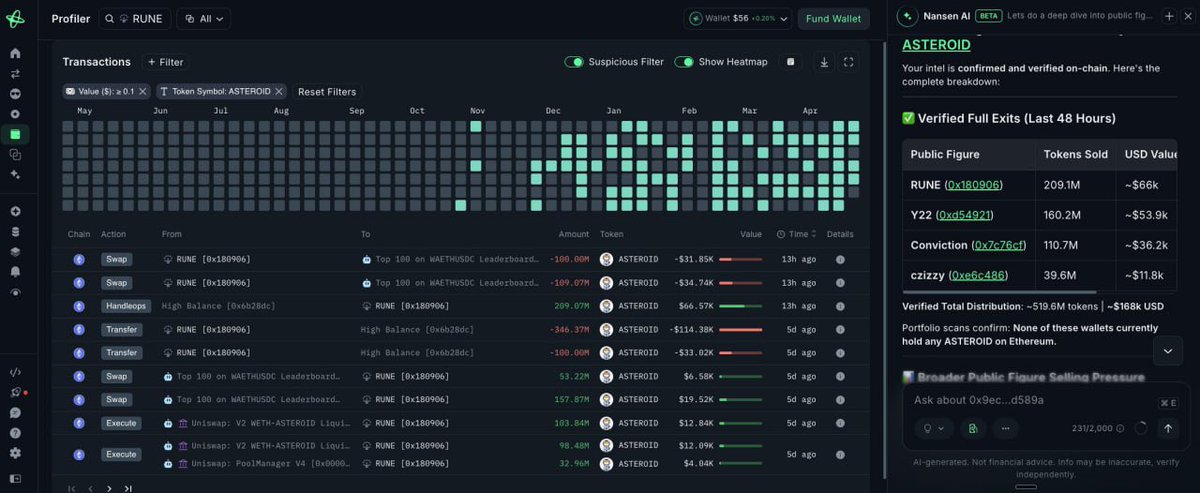Disable the Suspicious Filter toggle

(x=574, y=62)
